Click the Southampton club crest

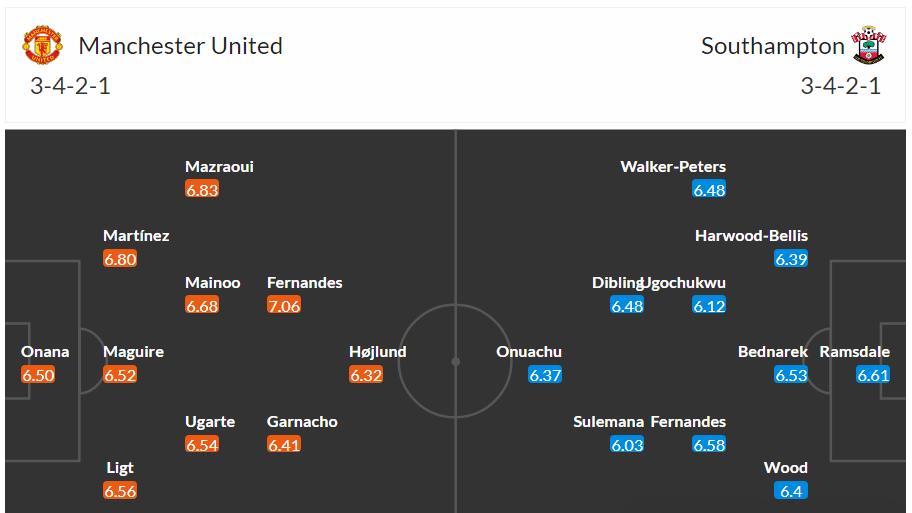868,45
